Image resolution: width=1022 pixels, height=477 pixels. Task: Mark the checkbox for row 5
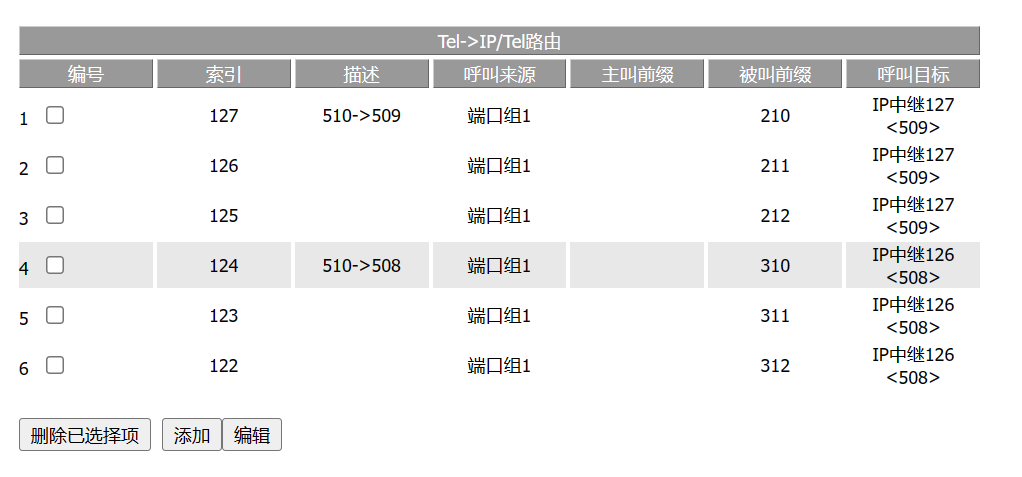pos(55,315)
